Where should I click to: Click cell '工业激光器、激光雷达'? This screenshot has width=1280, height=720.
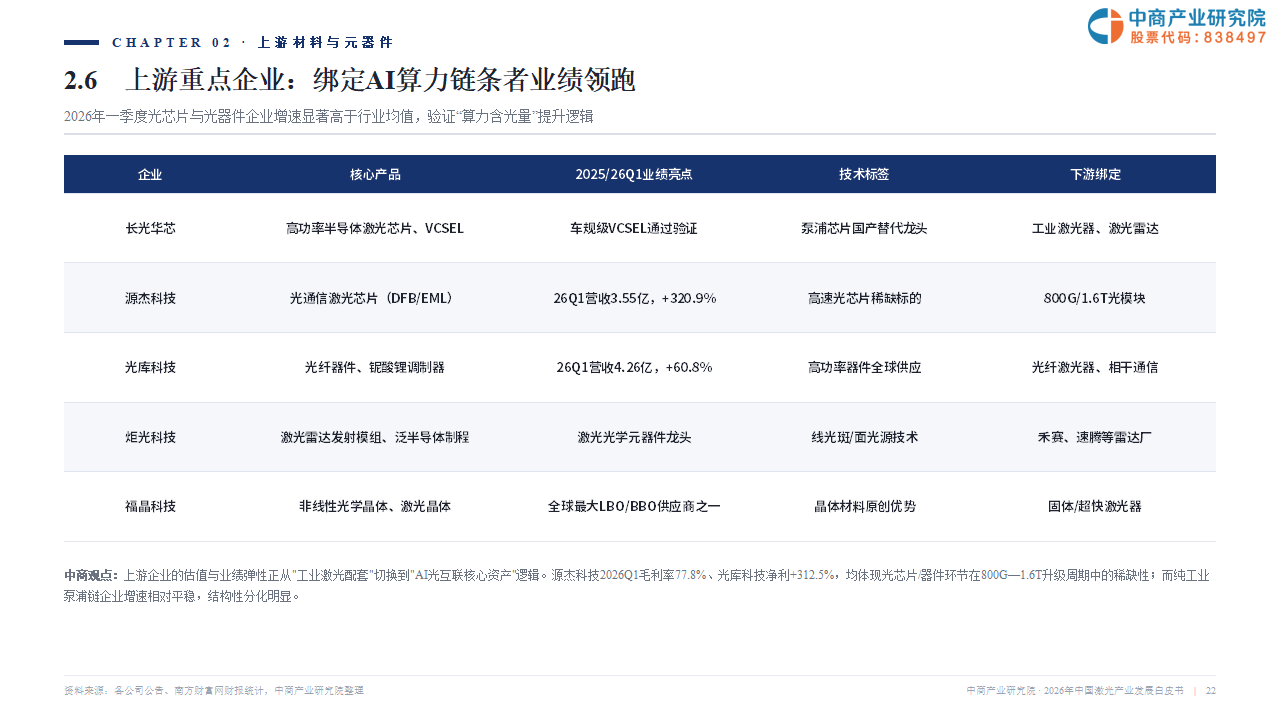1095,228
